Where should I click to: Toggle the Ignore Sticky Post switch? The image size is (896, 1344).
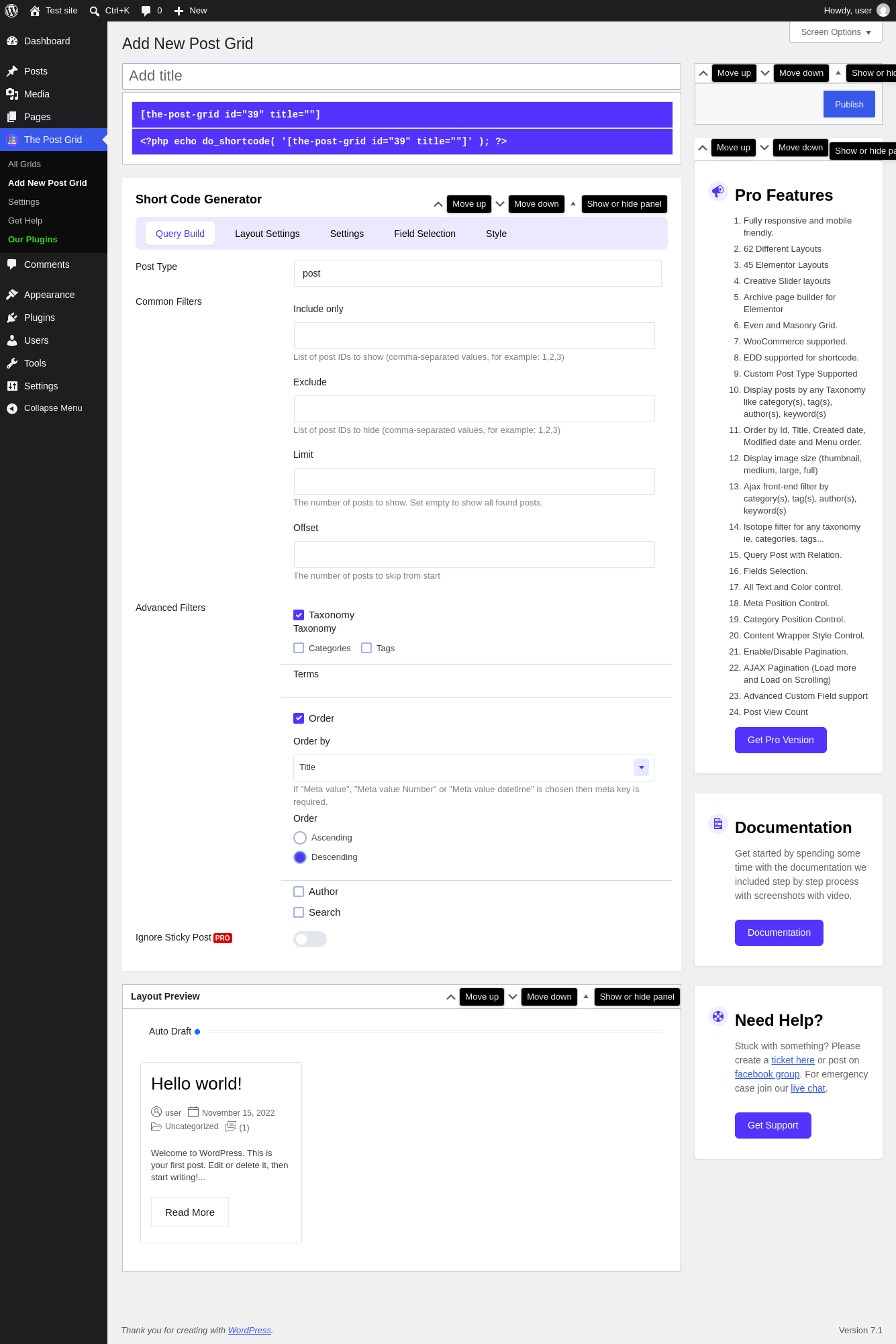(310, 939)
